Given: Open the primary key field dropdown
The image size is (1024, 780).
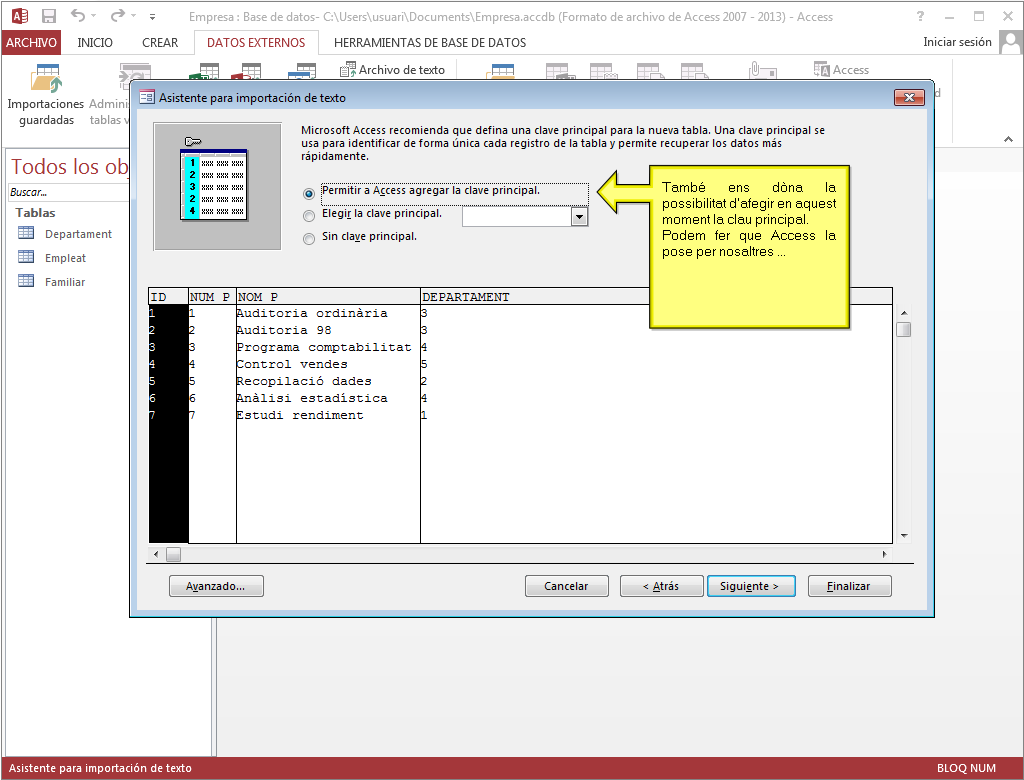Looking at the screenshot, I should [579, 216].
